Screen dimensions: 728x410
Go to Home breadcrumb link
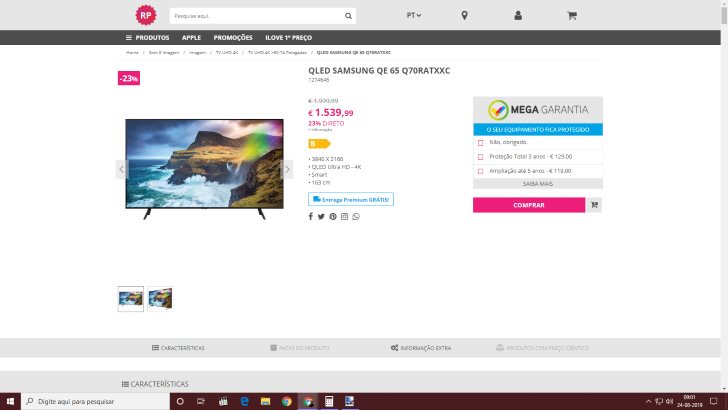pos(132,52)
